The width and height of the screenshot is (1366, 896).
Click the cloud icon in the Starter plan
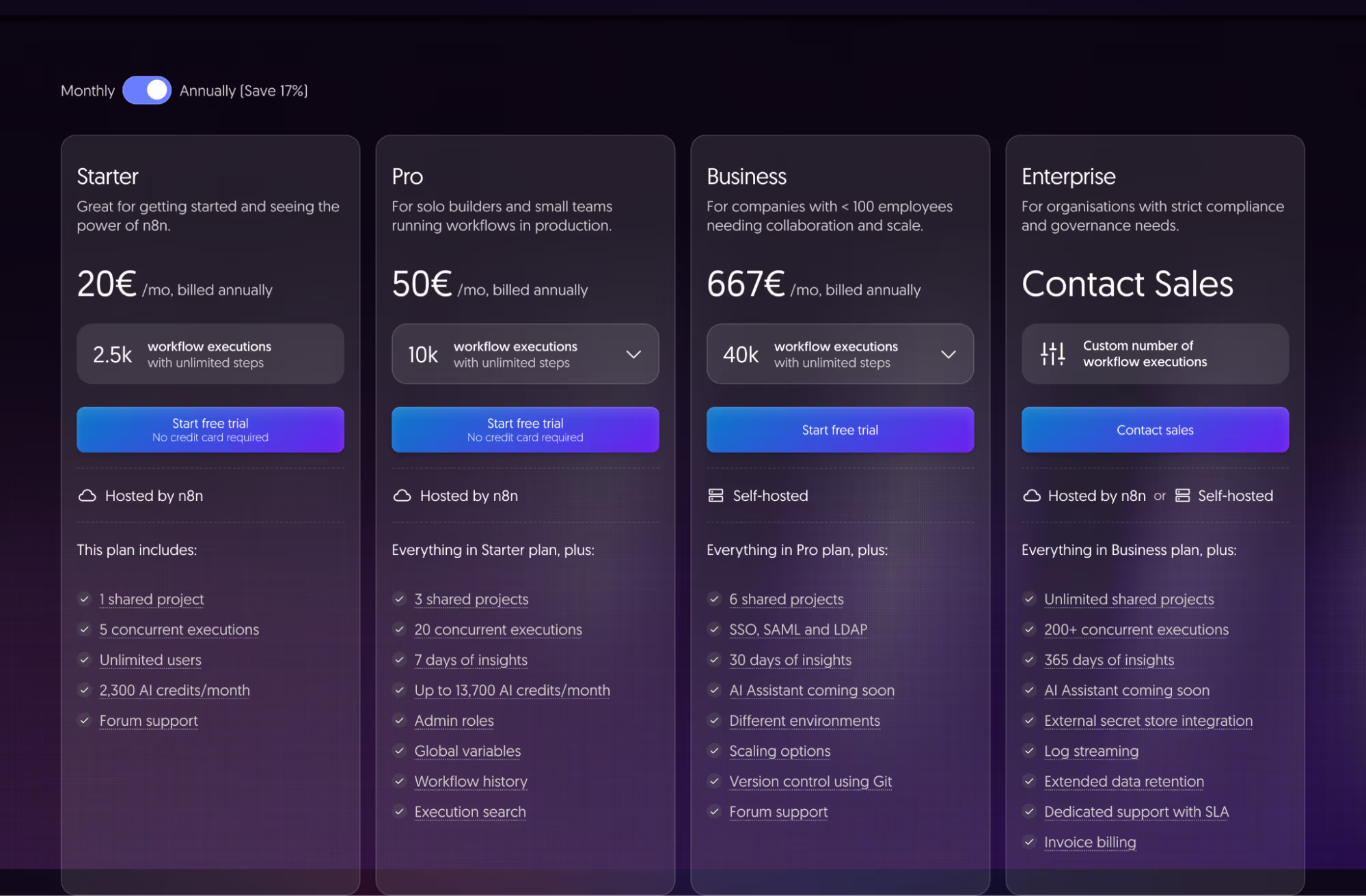[87, 495]
